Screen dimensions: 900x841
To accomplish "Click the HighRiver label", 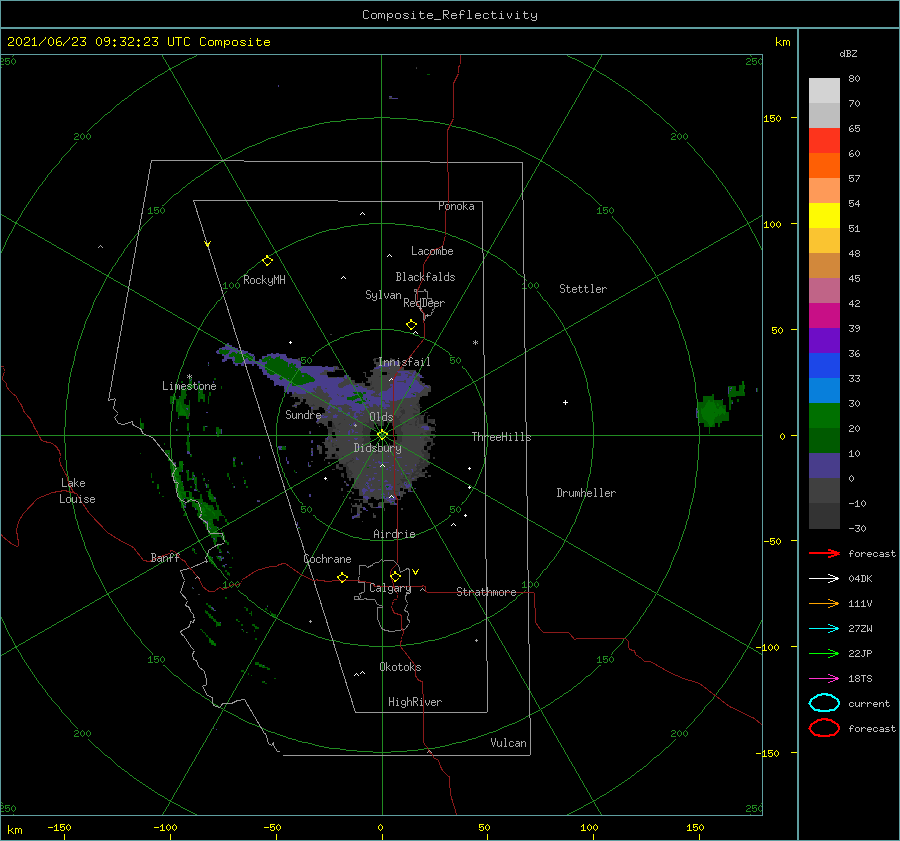I will click(415, 702).
